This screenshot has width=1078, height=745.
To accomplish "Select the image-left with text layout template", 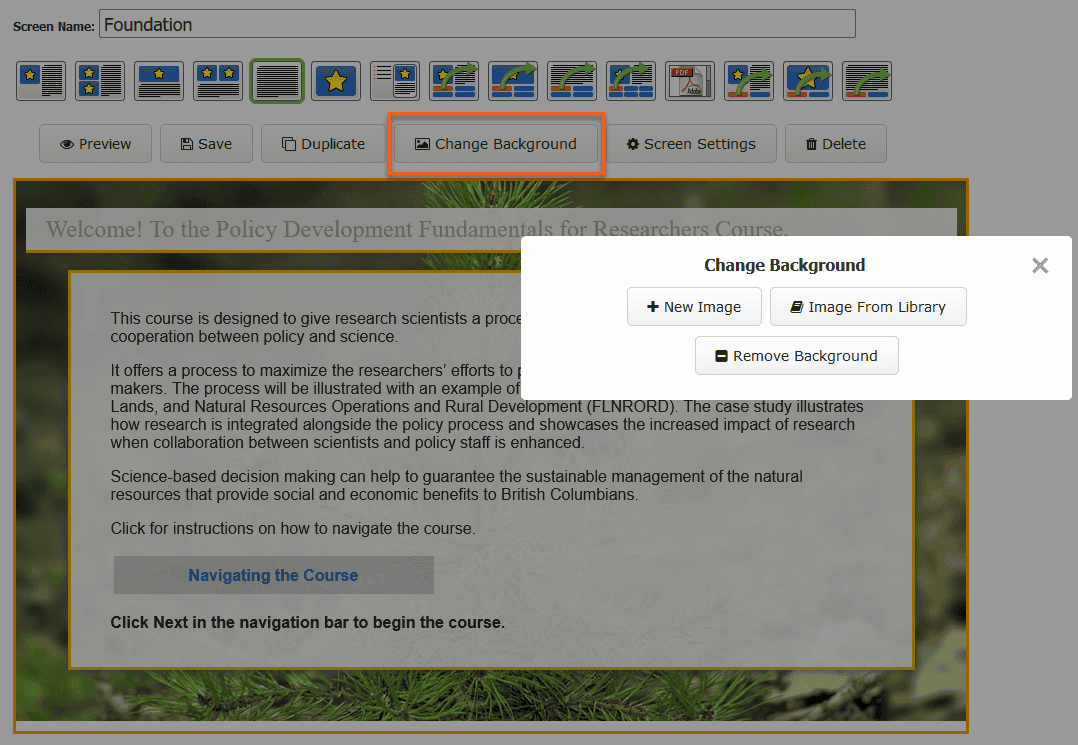I will (41, 81).
